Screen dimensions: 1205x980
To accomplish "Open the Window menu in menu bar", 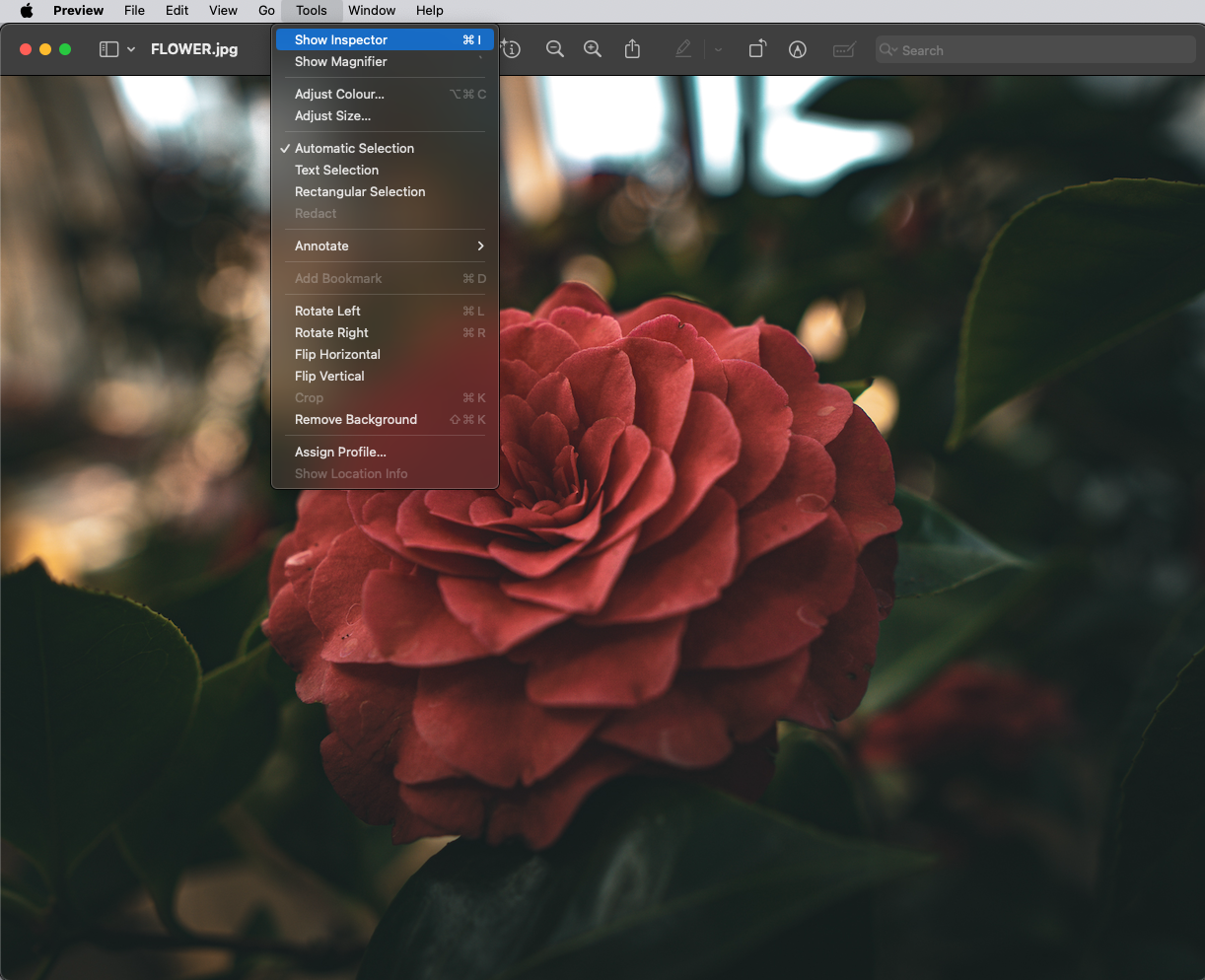I will coord(372,11).
